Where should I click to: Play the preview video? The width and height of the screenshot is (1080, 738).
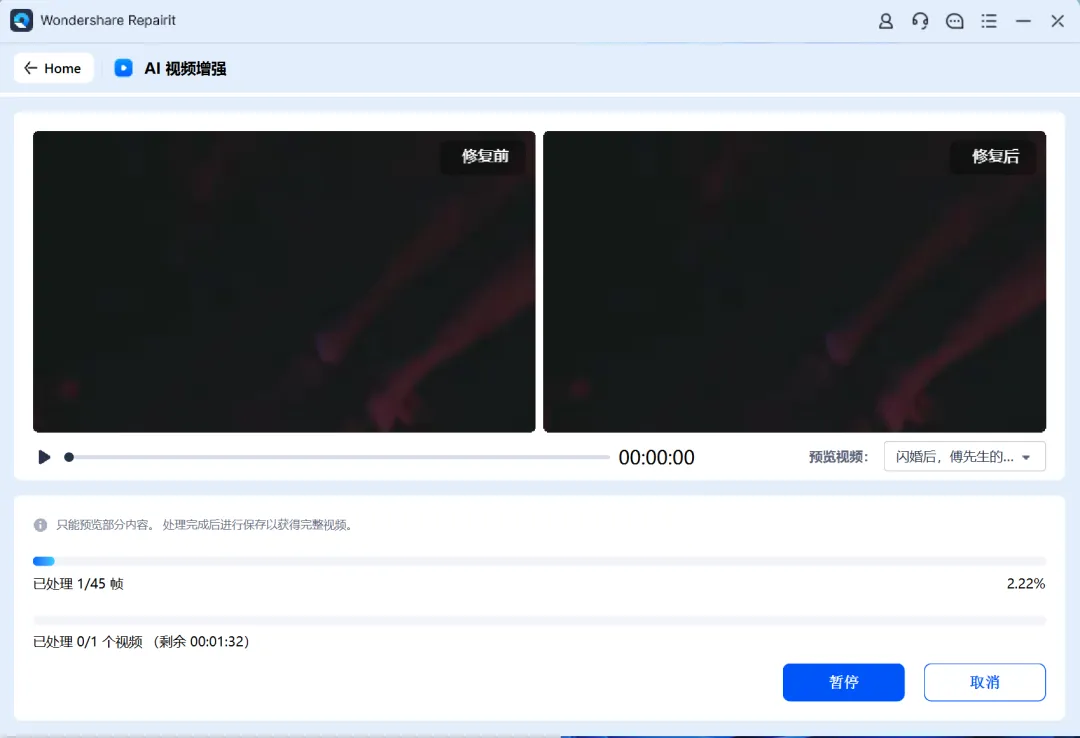point(44,457)
